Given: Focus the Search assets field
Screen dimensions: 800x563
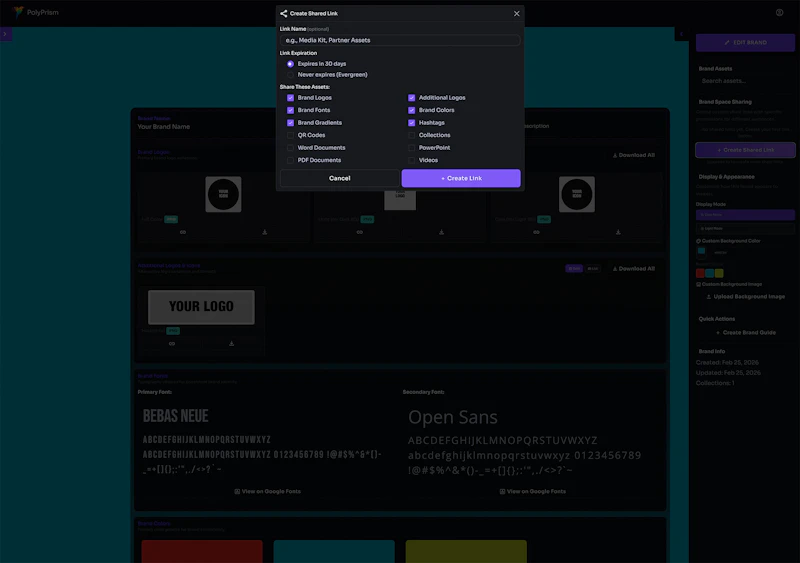Looking at the screenshot, I should 745,81.
